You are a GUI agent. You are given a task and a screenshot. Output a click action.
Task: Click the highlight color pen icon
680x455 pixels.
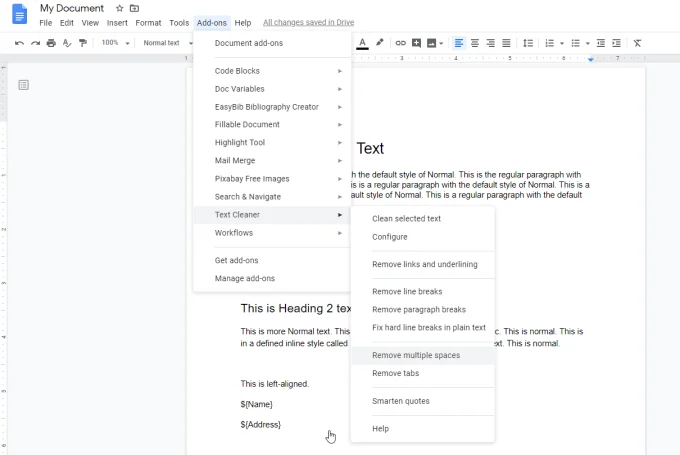click(379, 43)
